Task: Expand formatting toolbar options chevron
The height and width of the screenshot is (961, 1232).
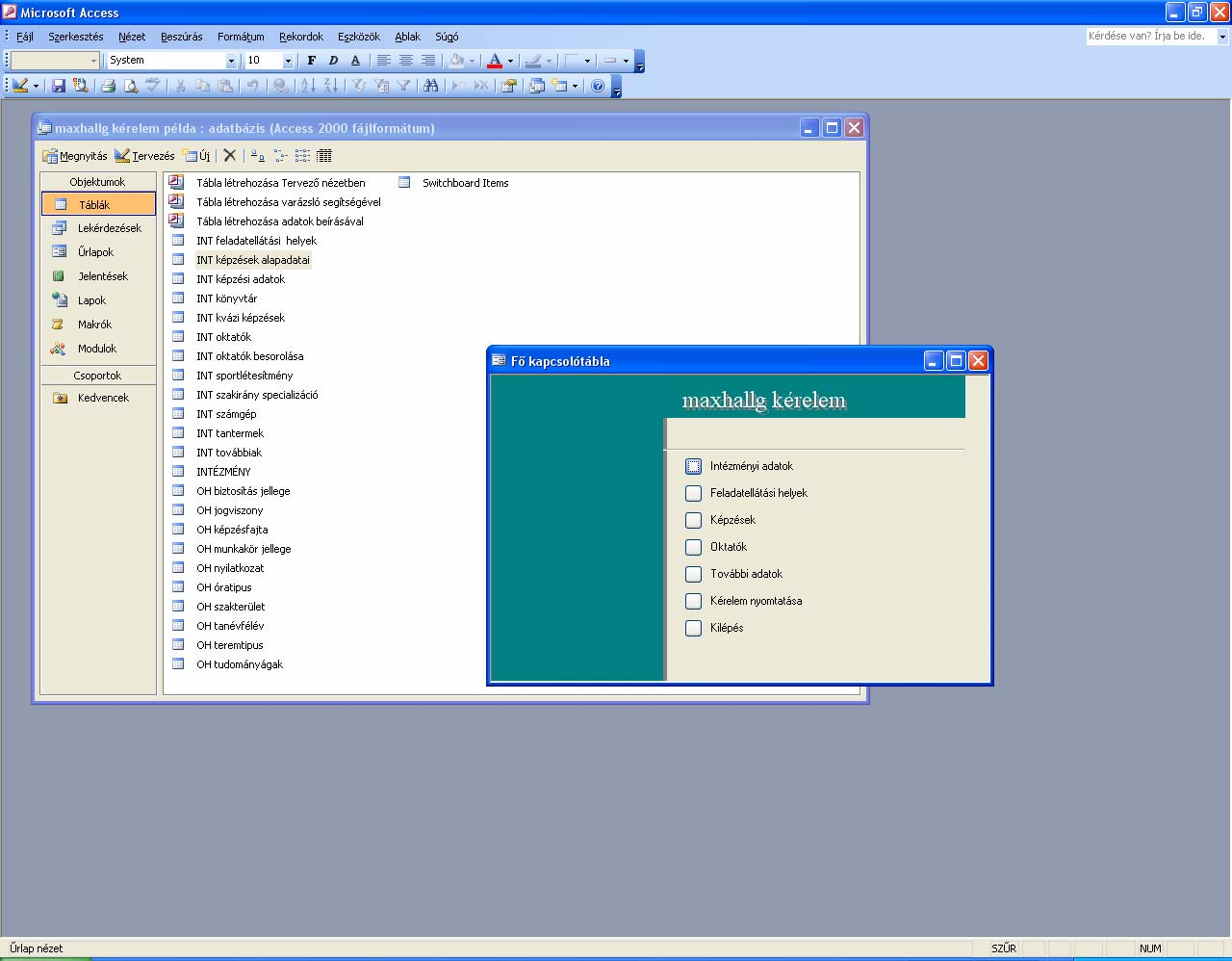Action: [640, 62]
